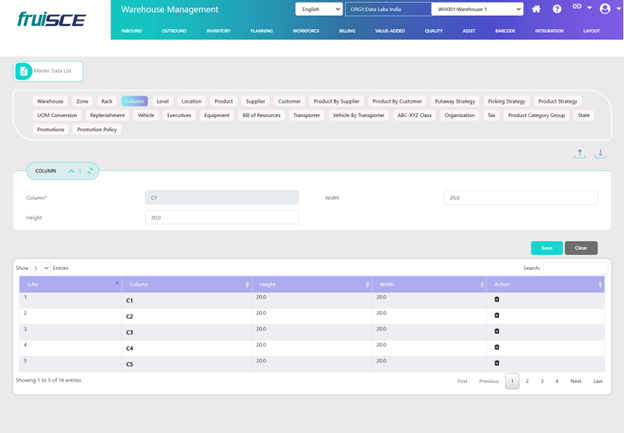Open the ASSET menu
The height and width of the screenshot is (433, 624).
469,31
